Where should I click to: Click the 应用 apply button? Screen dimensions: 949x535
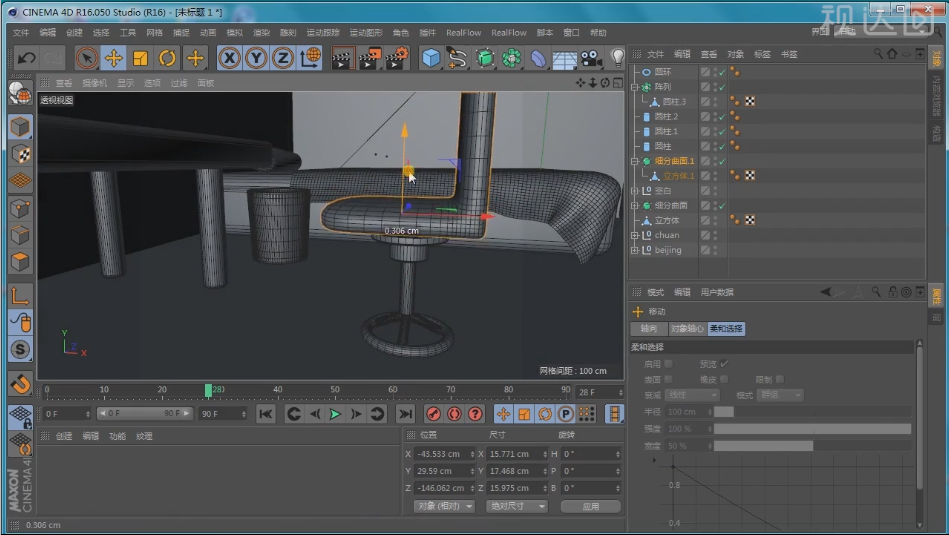pyautogui.click(x=591, y=506)
